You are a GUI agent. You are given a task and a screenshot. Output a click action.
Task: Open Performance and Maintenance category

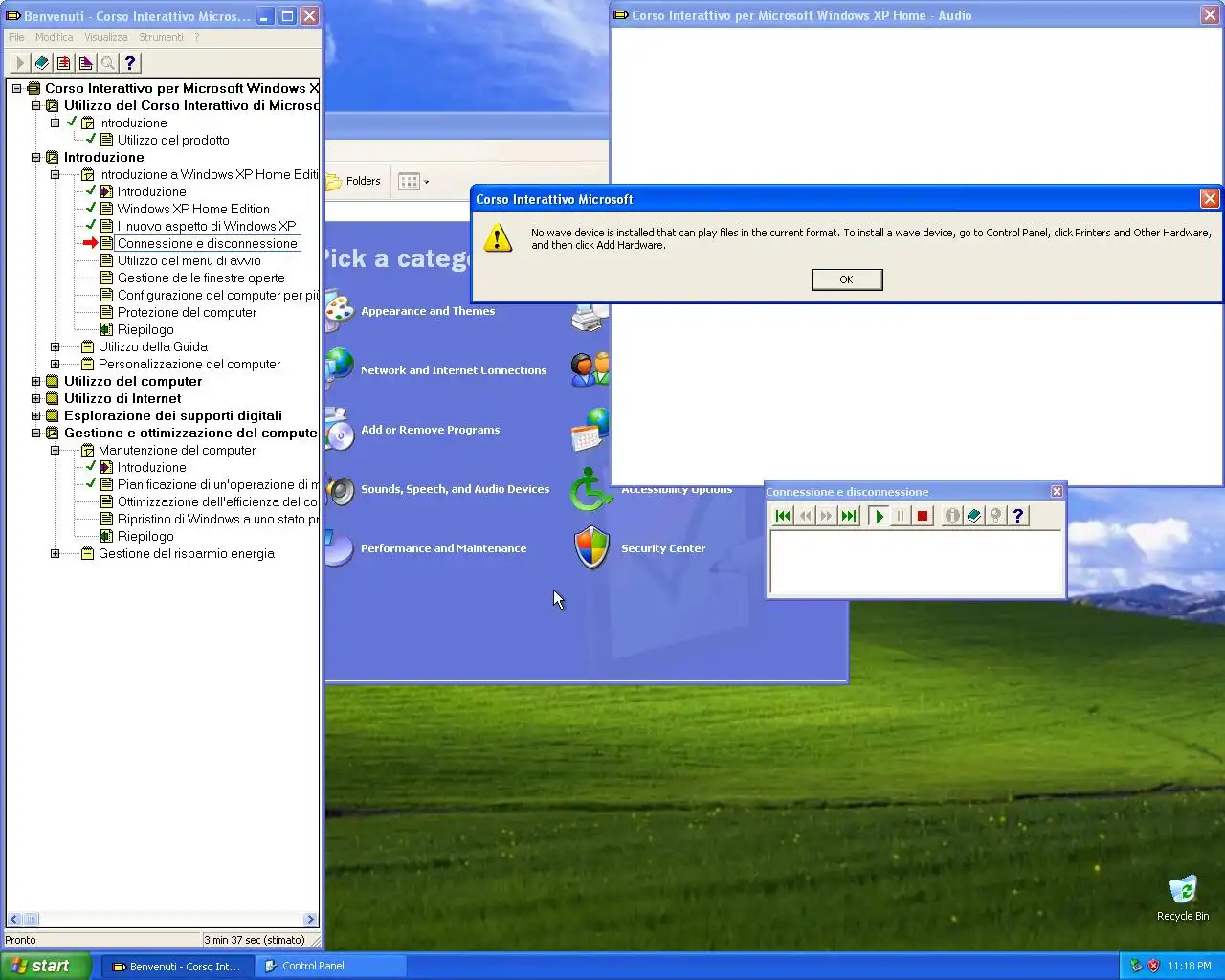click(443, 548)
